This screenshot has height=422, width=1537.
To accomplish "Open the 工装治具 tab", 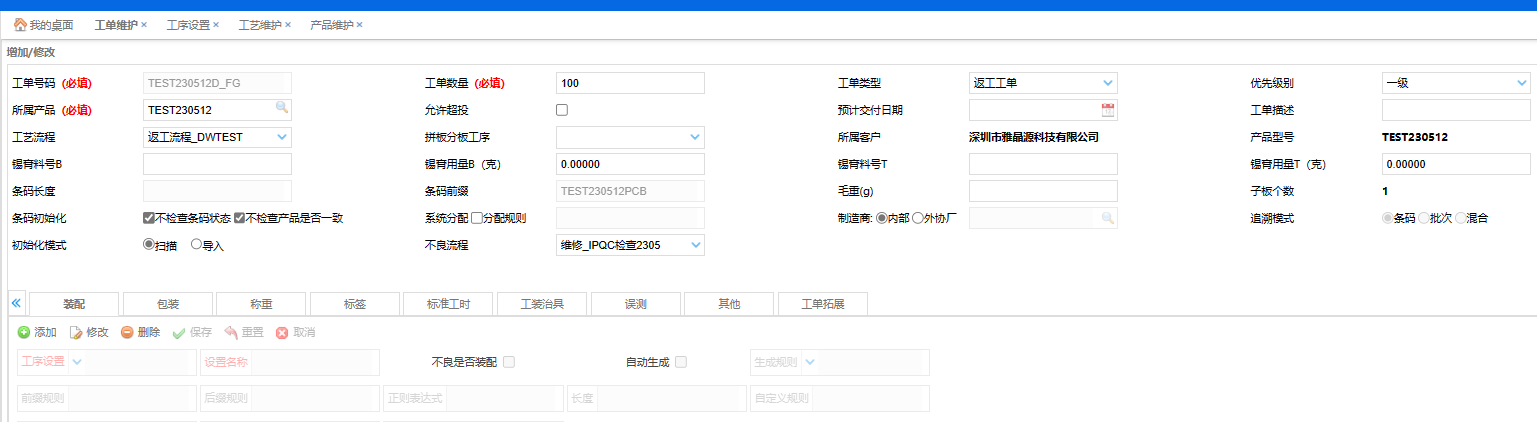I will (543, 304).
